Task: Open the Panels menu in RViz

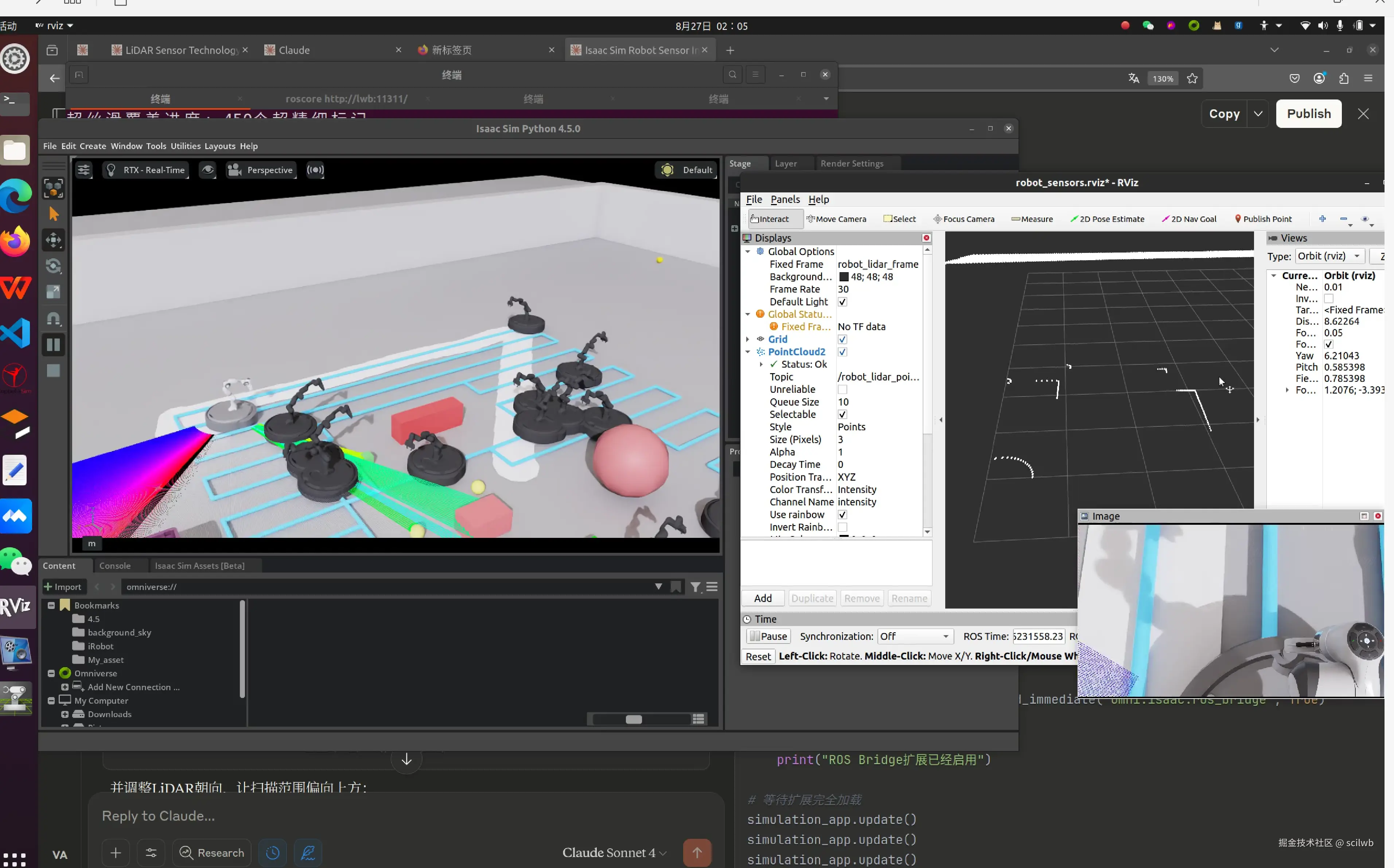Action: tap(785, 199)
